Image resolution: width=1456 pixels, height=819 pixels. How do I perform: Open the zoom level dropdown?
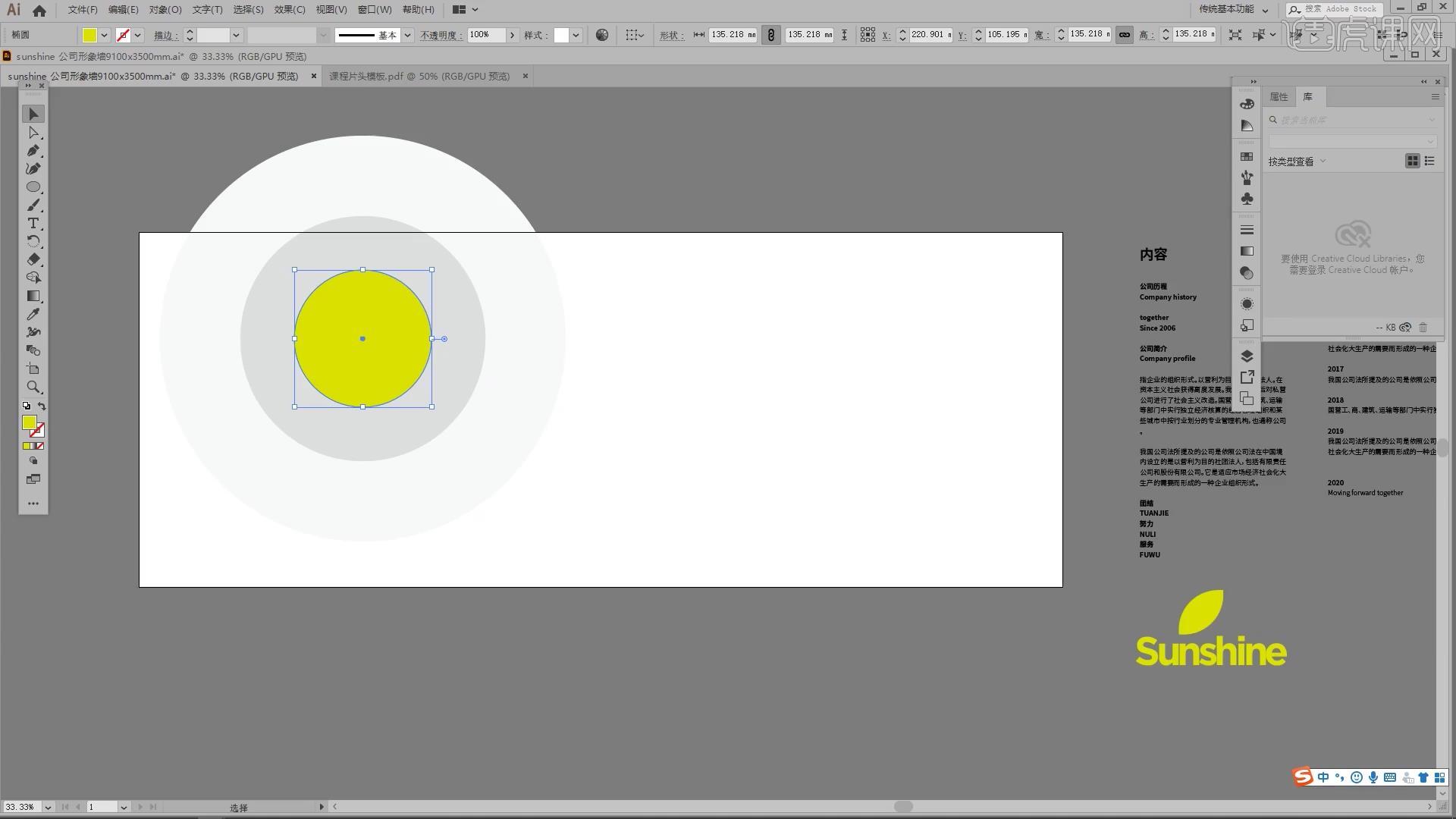(48, 807)
